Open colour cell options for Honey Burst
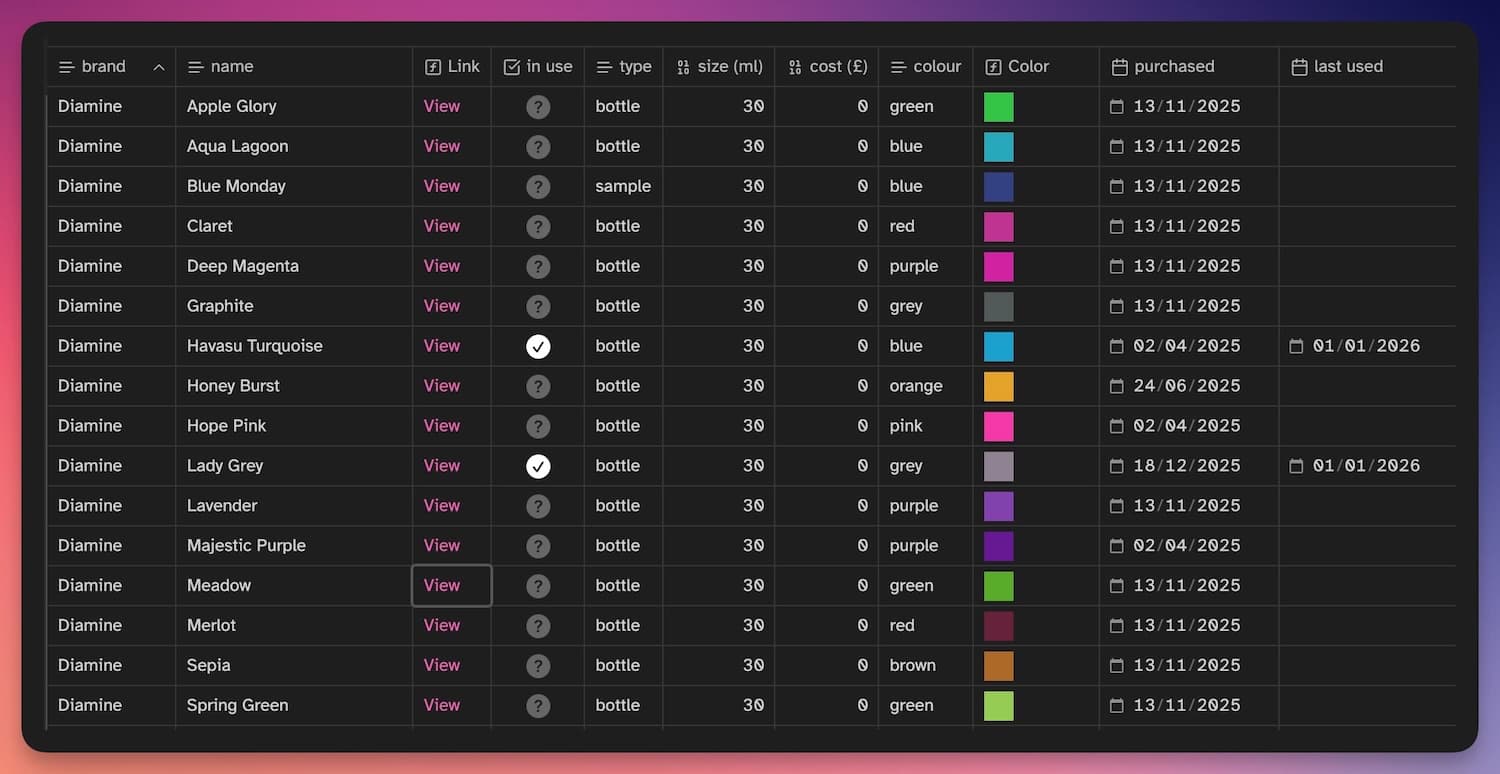 (x=916, y=386)
